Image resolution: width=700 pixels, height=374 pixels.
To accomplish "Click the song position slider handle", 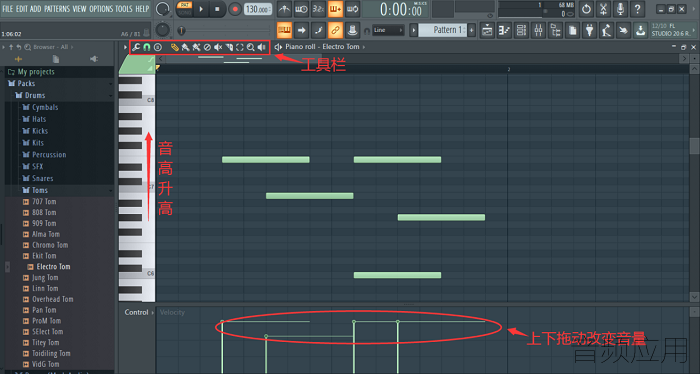I will point(181,31).
